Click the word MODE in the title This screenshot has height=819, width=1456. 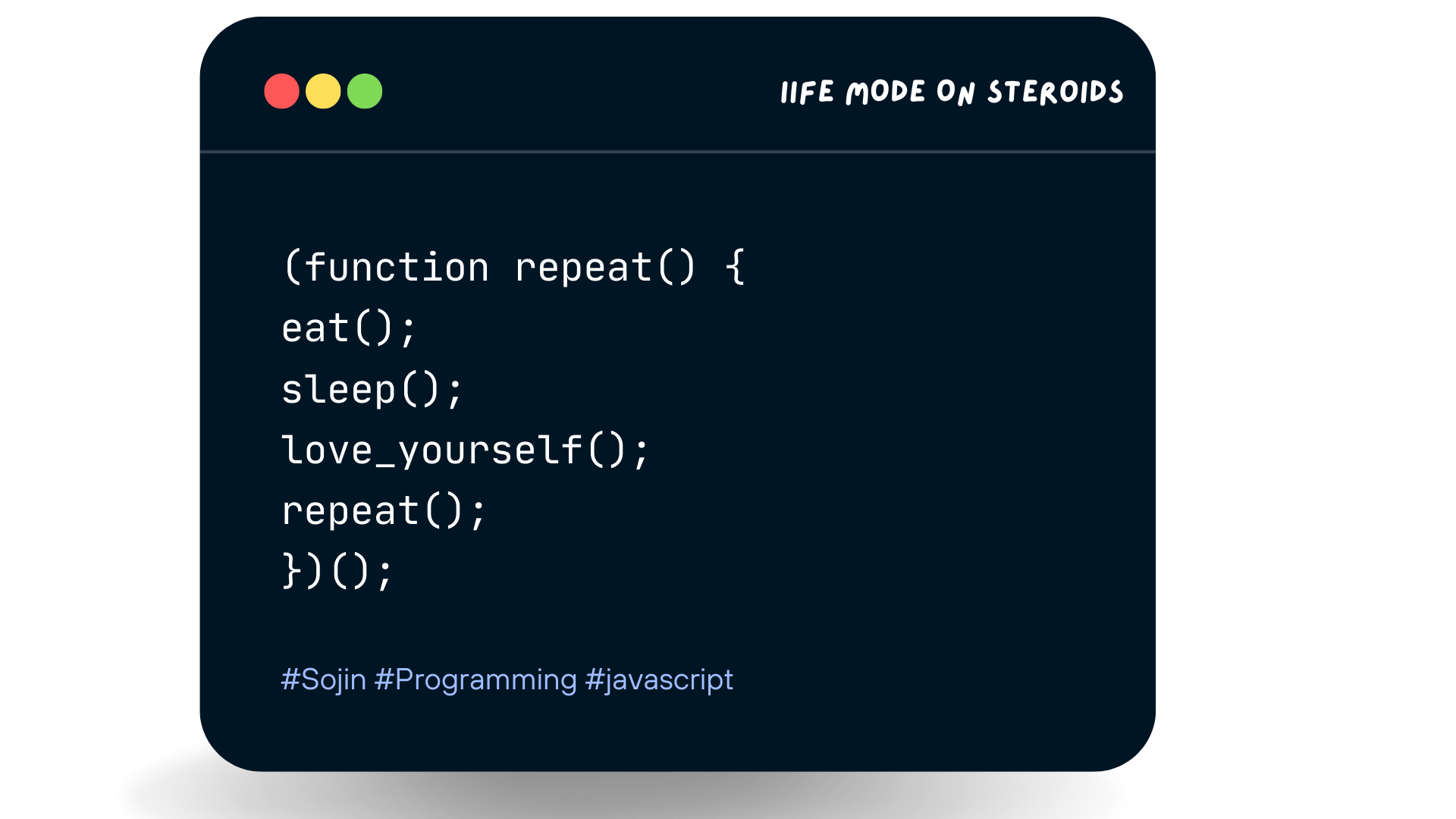[x=885, y=93]
